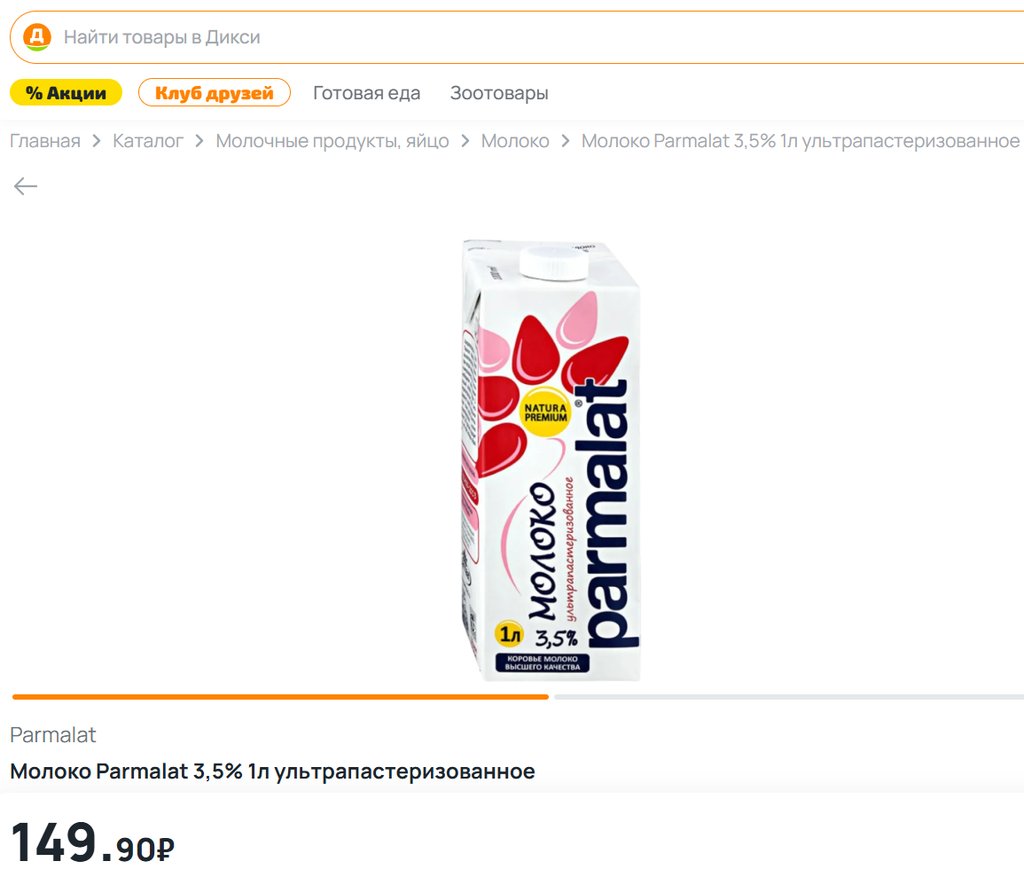Screen dimensions: 1024x877
Task: Open the '% Акции' promotions button
Action: tap(66, 93)
